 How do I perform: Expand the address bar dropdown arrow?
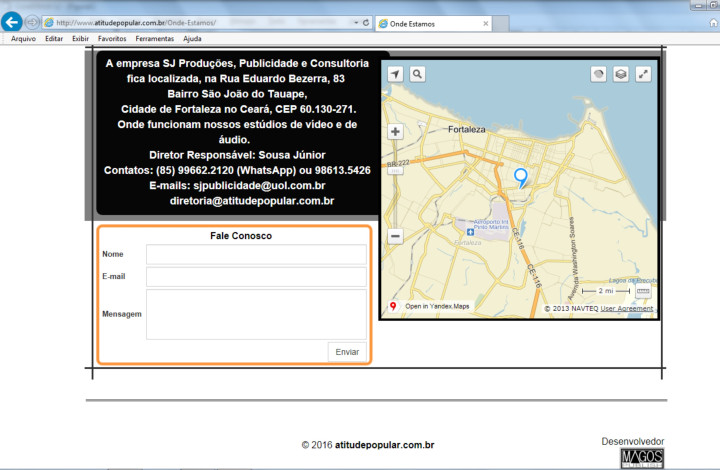tap(356, 22)
